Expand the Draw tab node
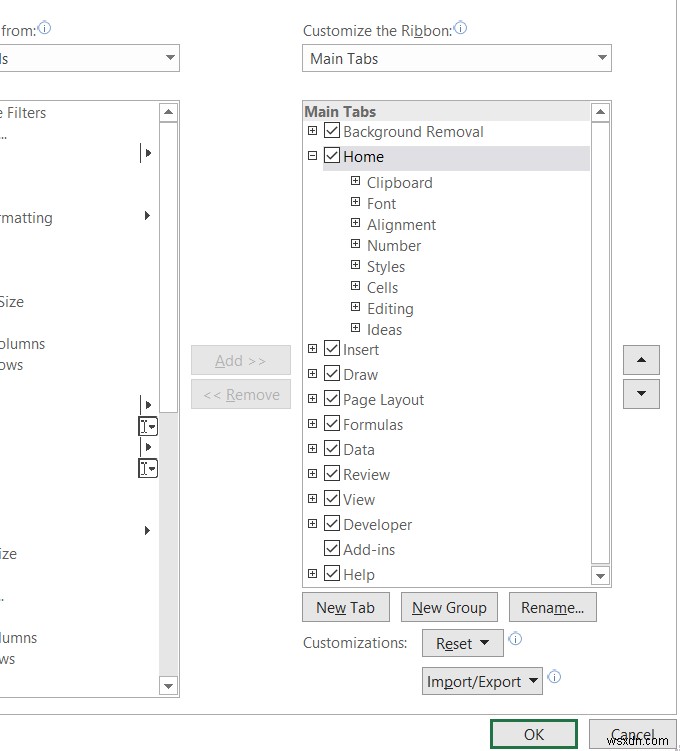Viewport: 680px width, 751px height. click(x=312, y=374)
